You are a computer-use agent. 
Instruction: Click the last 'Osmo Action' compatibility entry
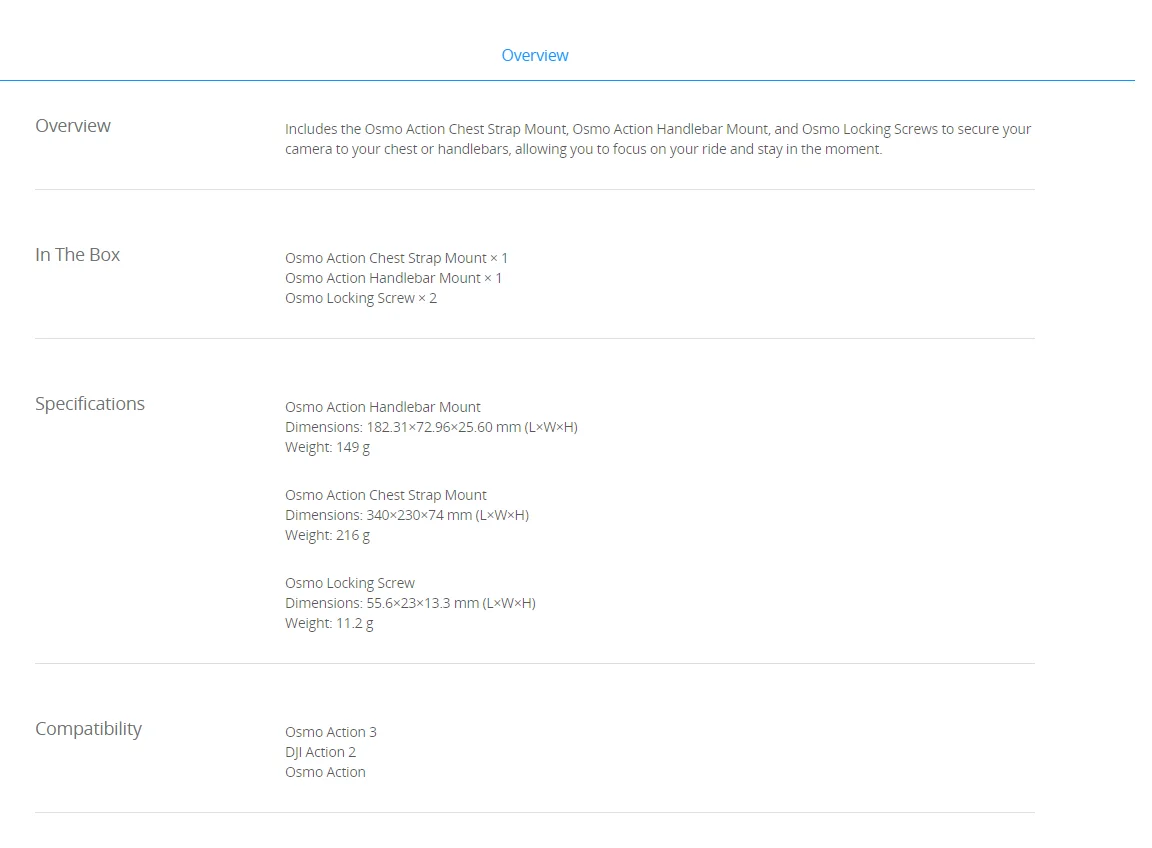(325, 772)
